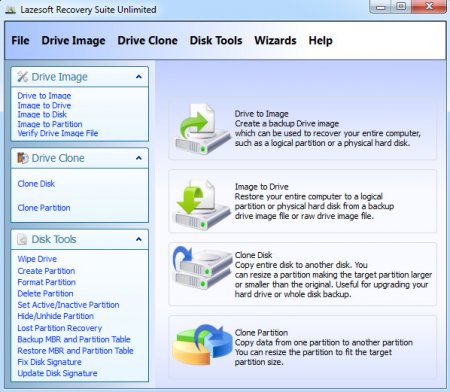Click the Image to Drive sidebar link
The width and height of the screenshot is (450, 392).
(x=44, y=105)
